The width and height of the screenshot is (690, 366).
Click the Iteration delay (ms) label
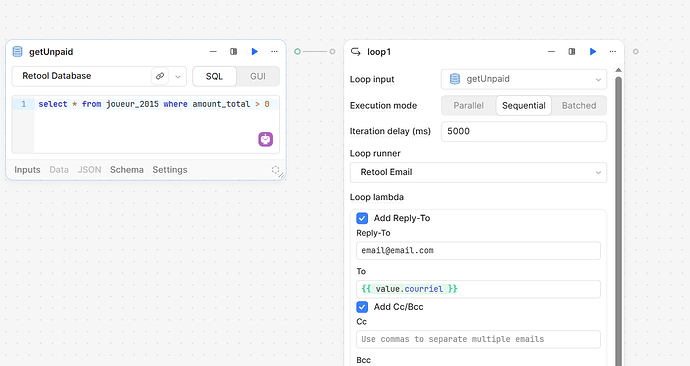[390, 131]
